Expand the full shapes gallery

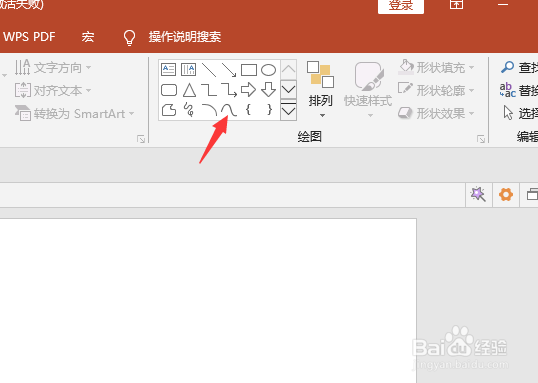288,110
